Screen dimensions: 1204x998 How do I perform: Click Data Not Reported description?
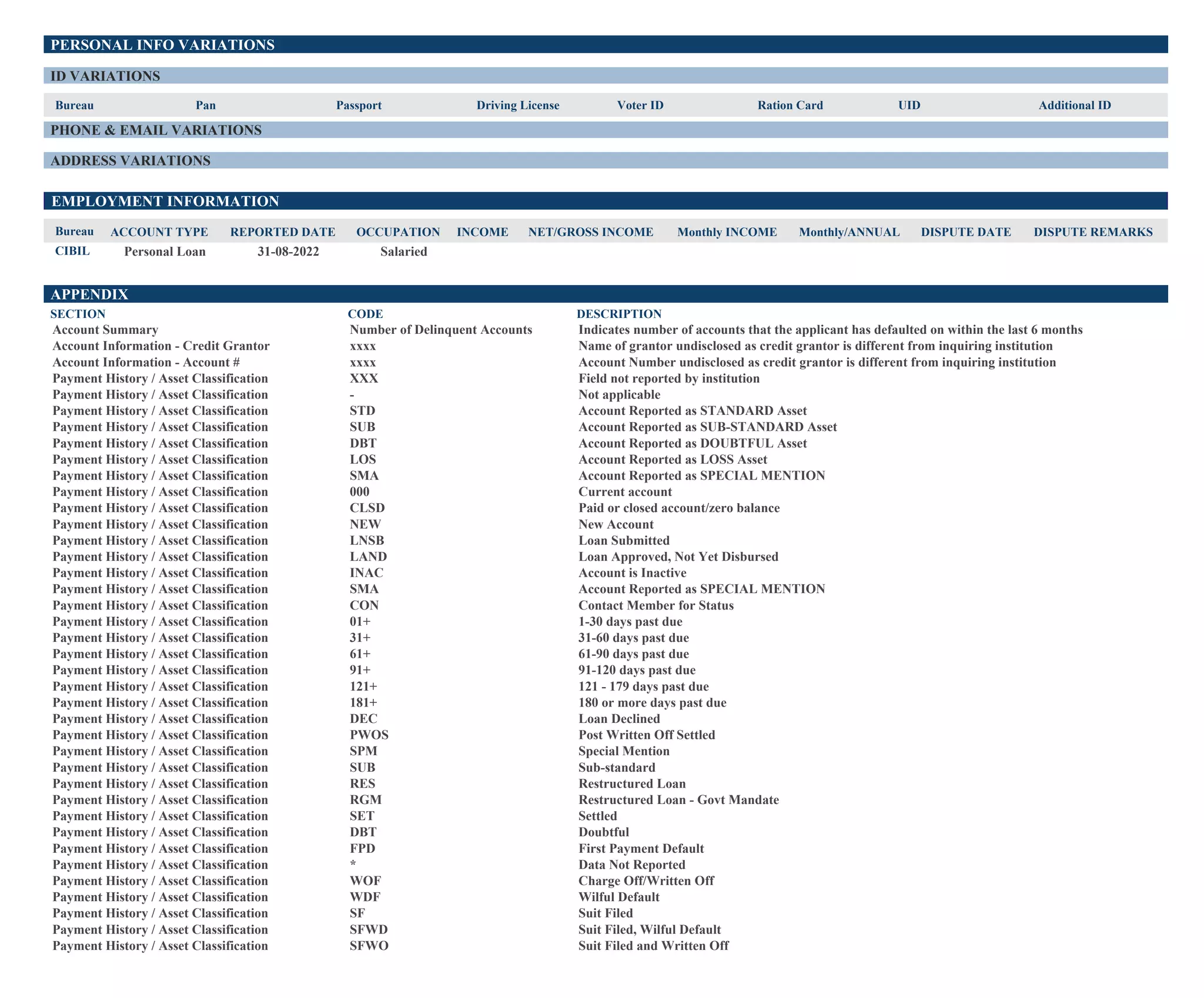coord(632,865)
